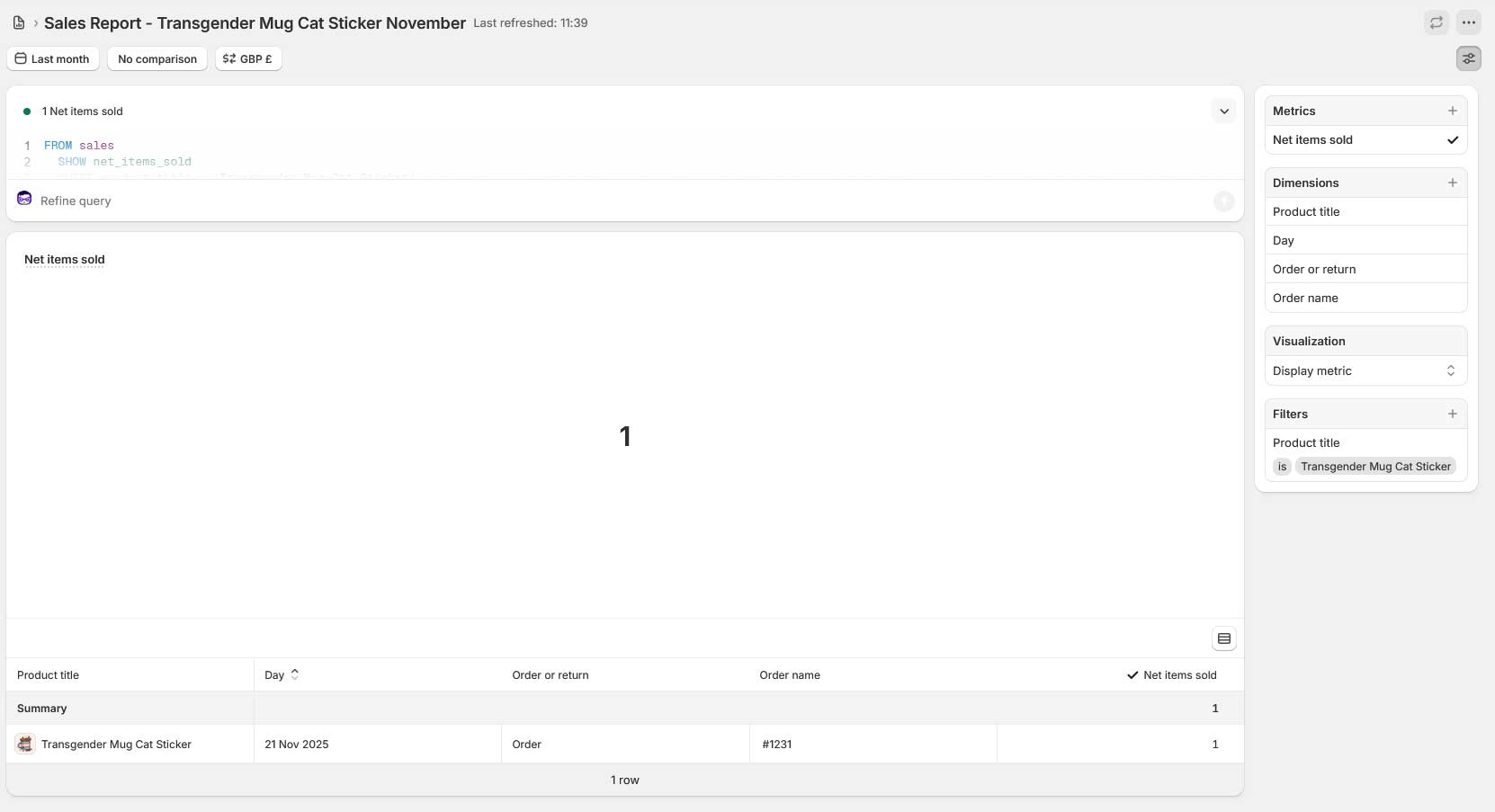
Task: Open the Last month date range picker
Action: [x=53, y=59]
